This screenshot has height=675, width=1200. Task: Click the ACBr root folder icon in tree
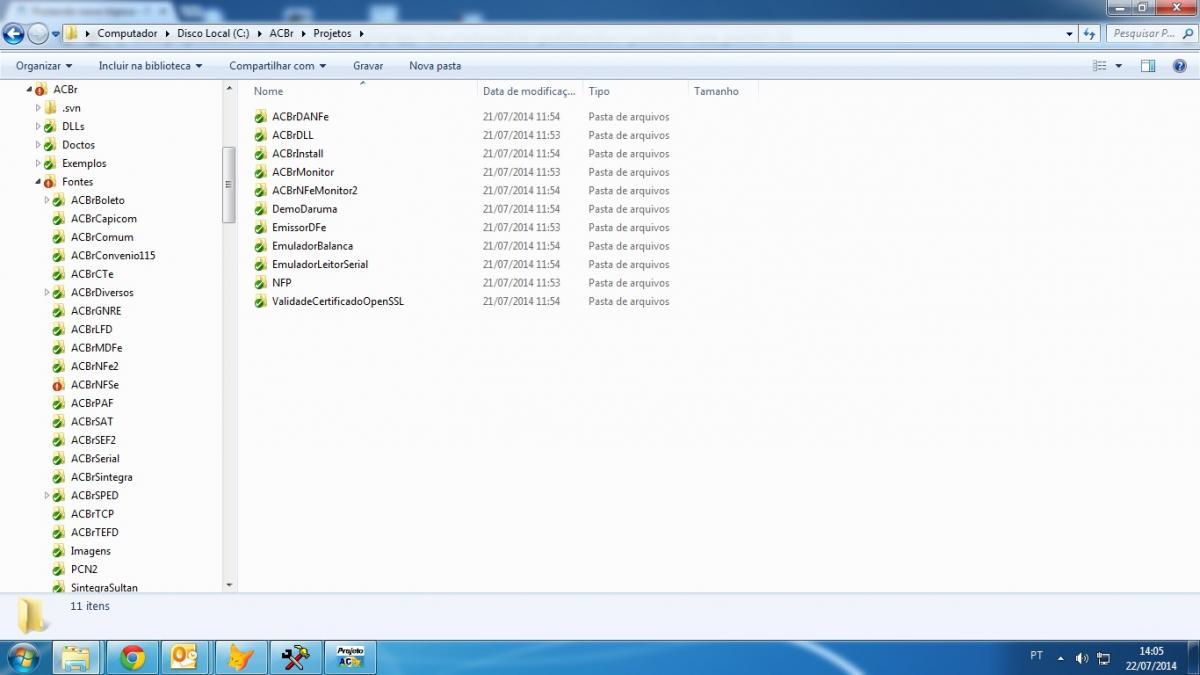click(40, 90)
